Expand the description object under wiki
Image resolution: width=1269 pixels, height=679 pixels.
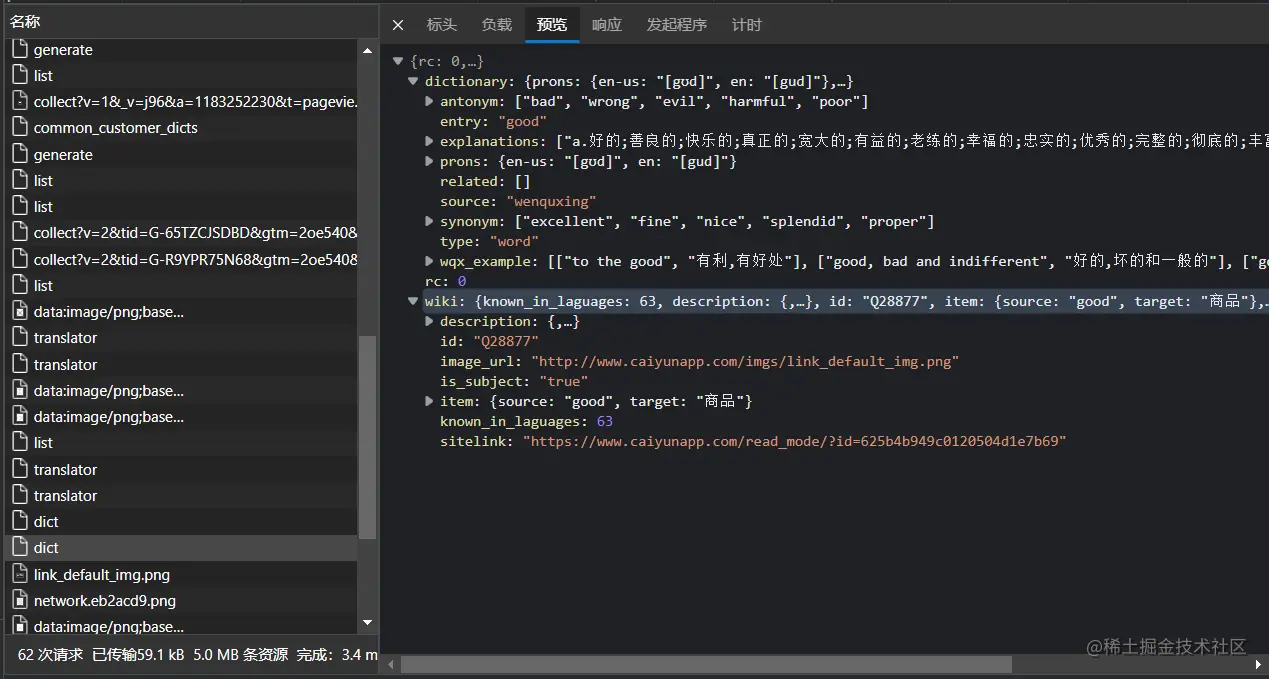[429, 321]
